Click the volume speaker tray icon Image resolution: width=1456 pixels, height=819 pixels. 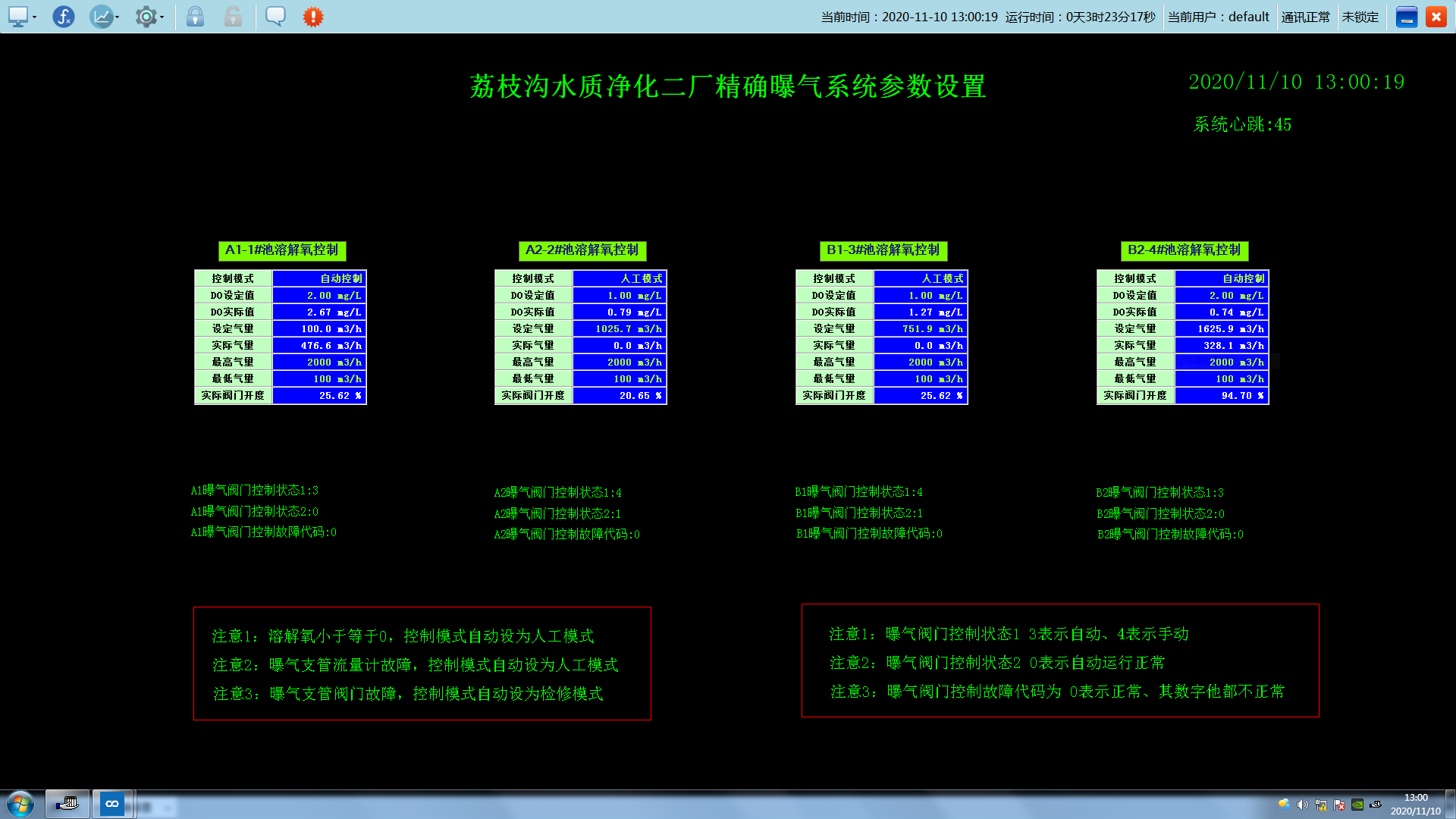[x=1302, y=805]
